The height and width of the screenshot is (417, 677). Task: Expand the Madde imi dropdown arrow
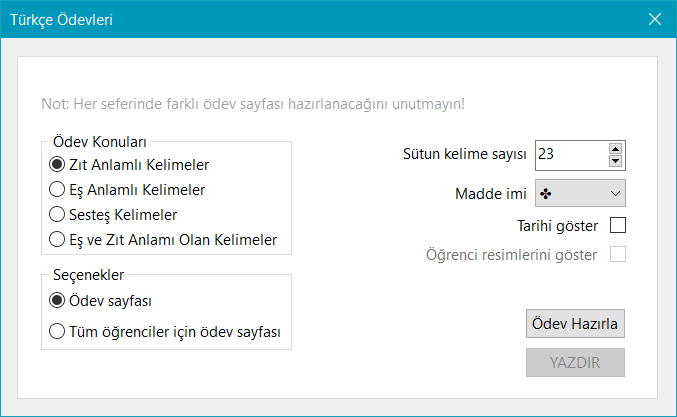point(615,194)
